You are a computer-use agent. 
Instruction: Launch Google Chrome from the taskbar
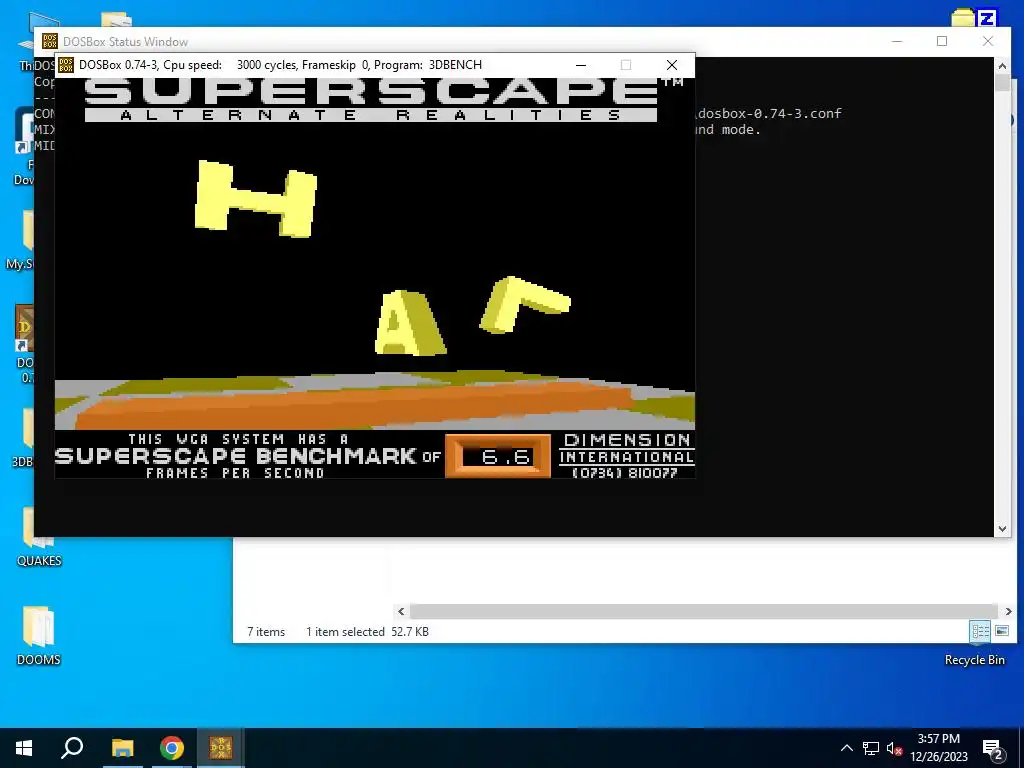click(172, 748)
